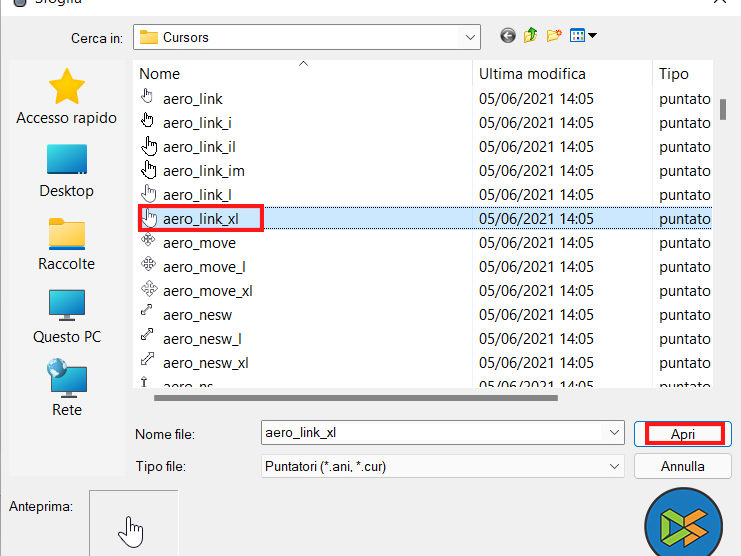
Task: Expand the Cerca in folder dropdown
Action: pyautogui.click(x=470, y=37)
